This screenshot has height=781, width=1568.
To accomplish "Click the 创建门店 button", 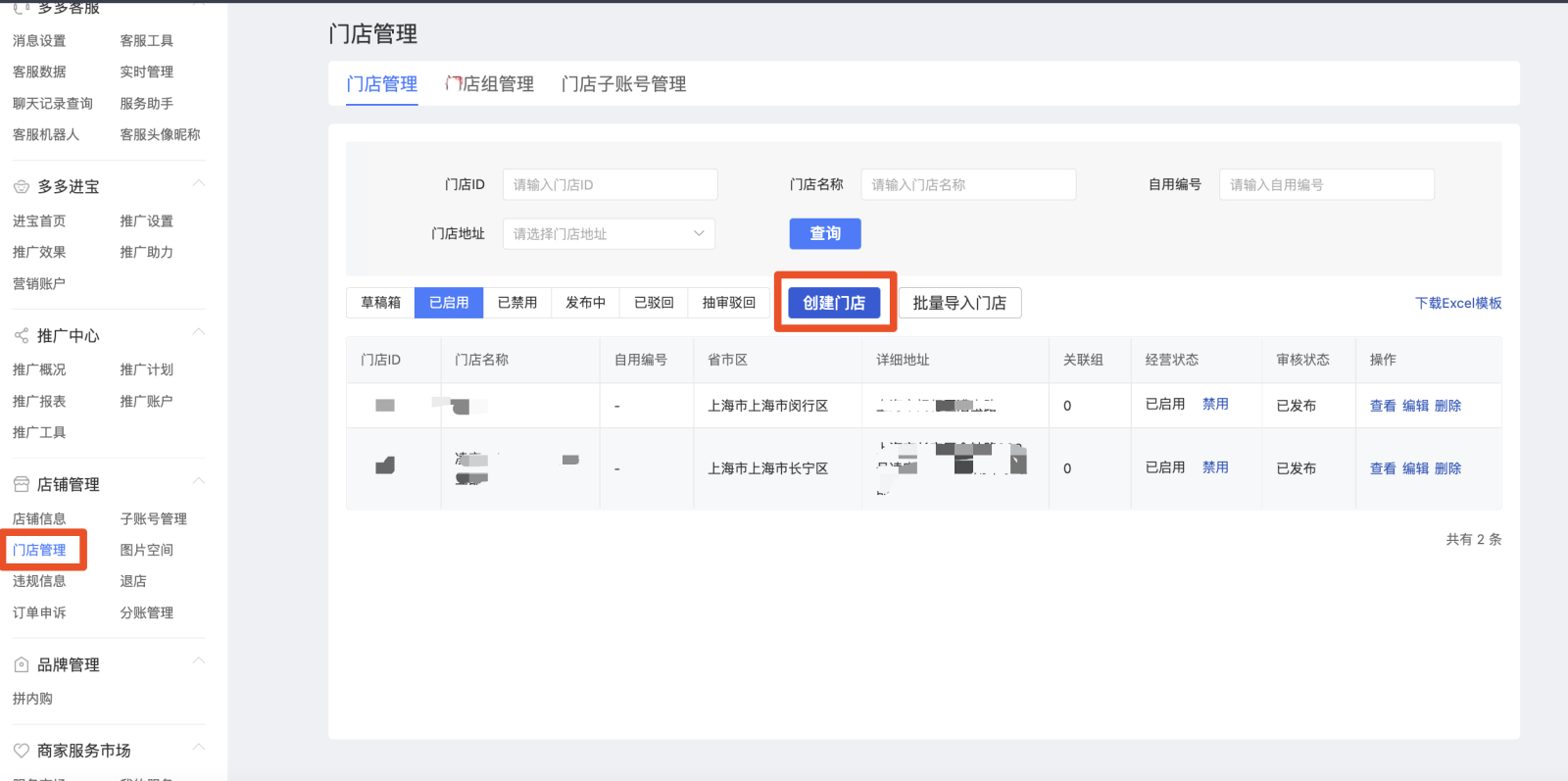I will pos(834,303).
